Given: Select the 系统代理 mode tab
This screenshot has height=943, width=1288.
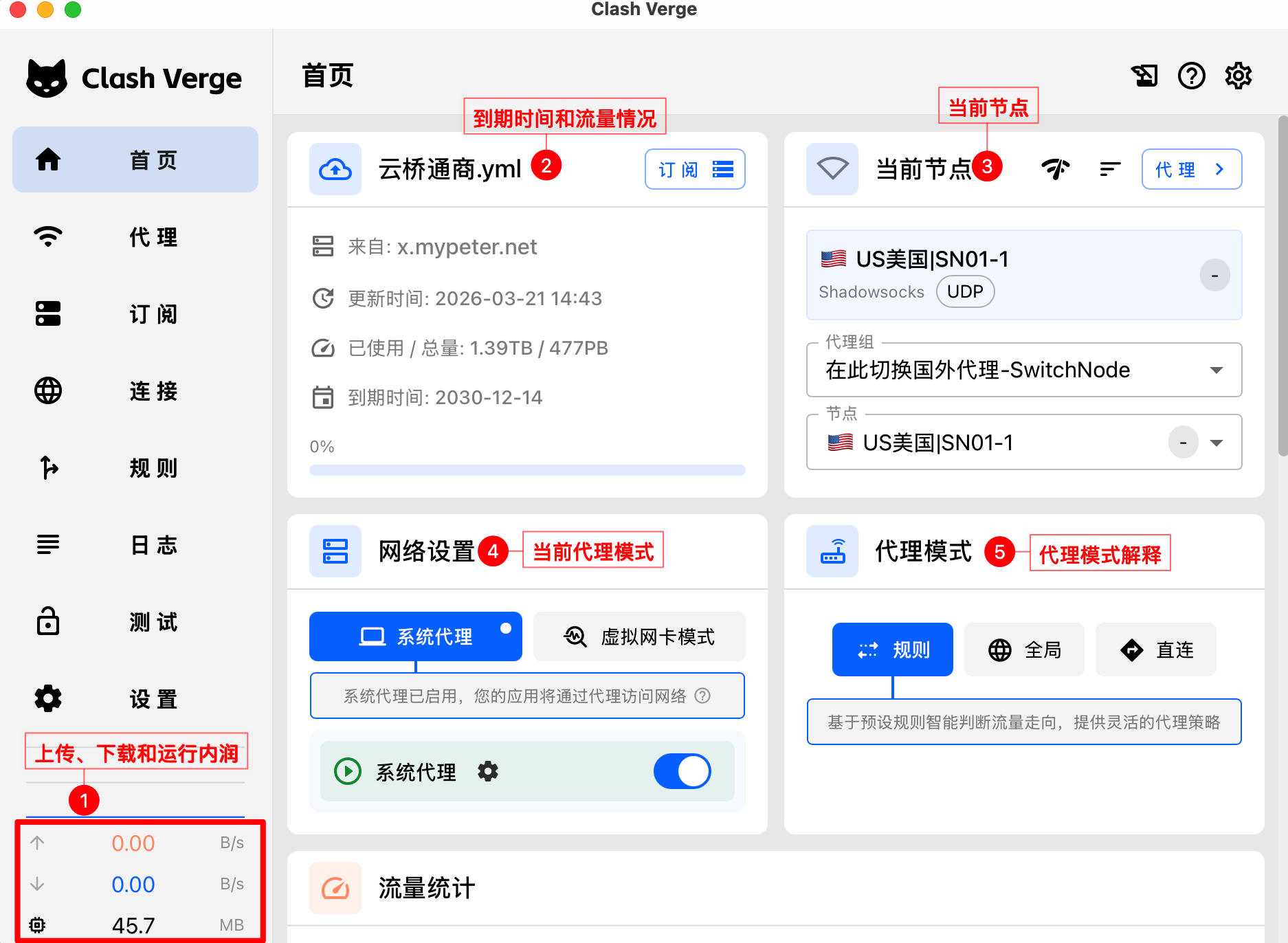Looking at the screenshot, I should [416, 636].
